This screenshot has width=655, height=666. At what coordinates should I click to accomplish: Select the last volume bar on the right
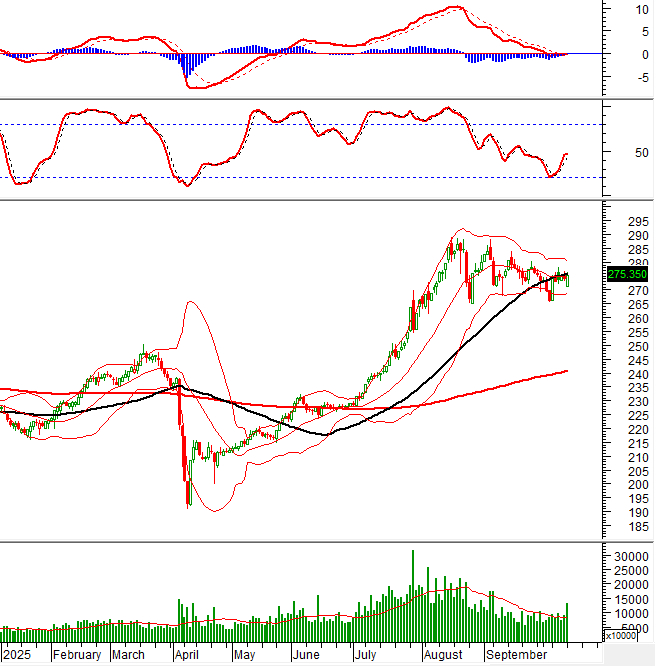tap(568, 621)
